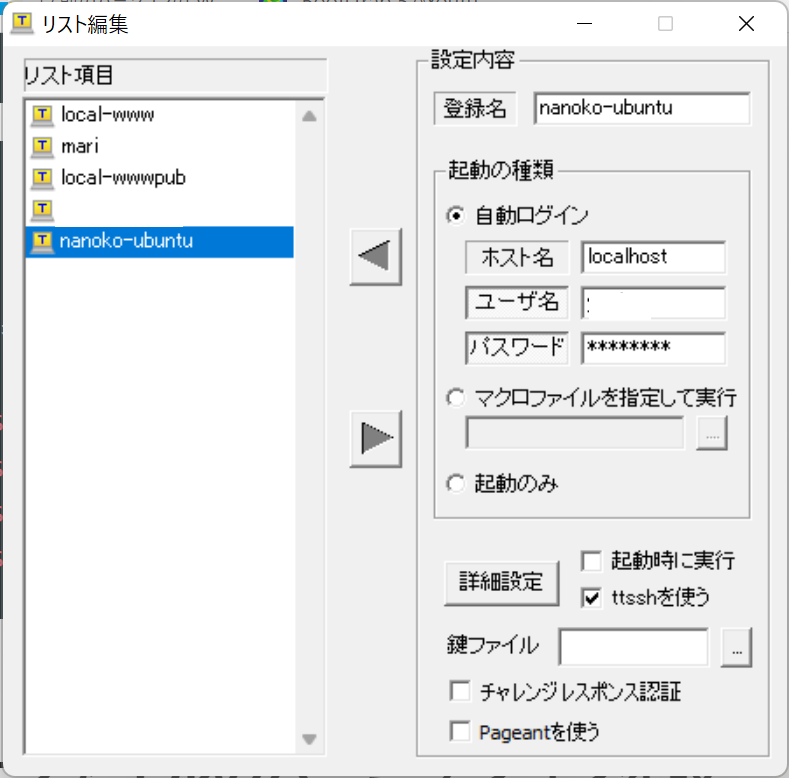Click the リスト項目 header
The width and height of the screenshot is (789, 778).
(x=175, y=75)
